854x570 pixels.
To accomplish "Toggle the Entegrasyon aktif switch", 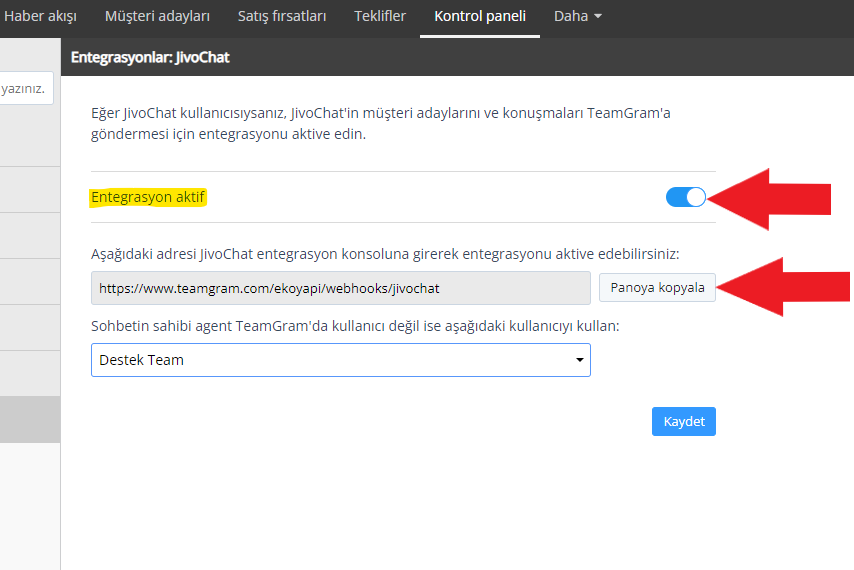I will 686,197.
